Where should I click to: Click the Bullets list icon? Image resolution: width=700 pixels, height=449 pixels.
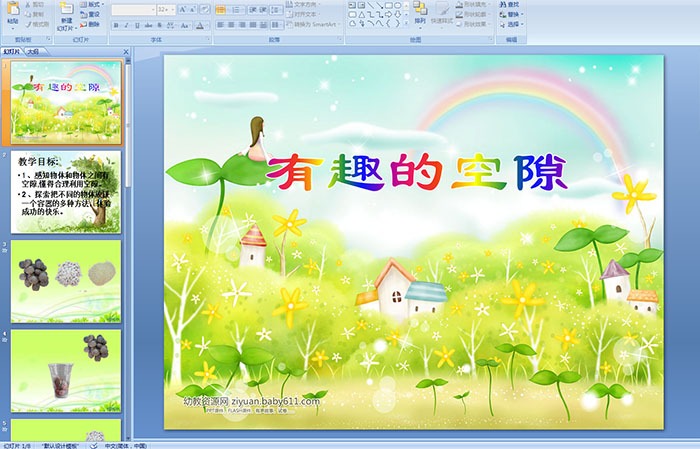pyautogui.click(x=221, y=9)
